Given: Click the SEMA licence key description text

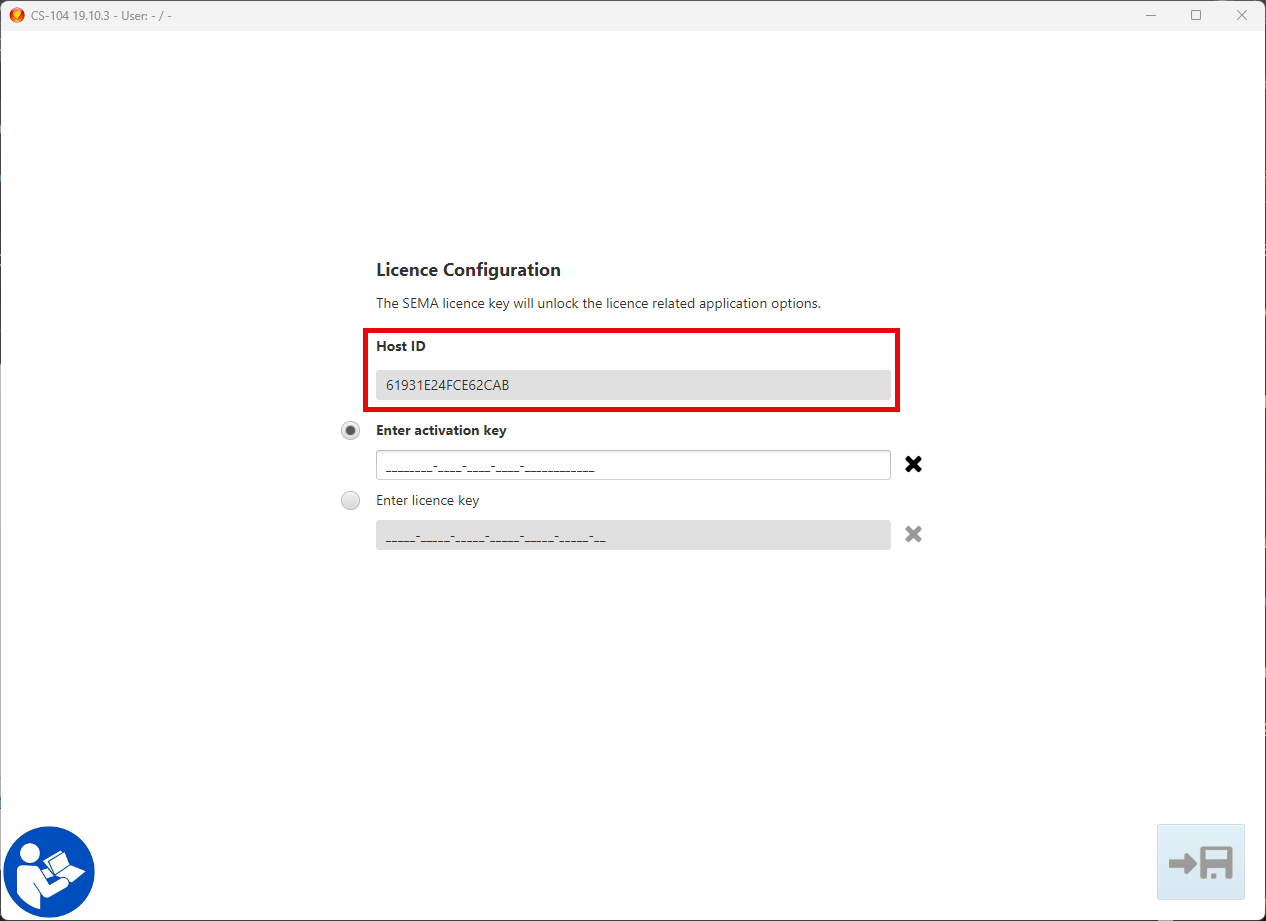Looking at the screenshot, I should [598, 303].
